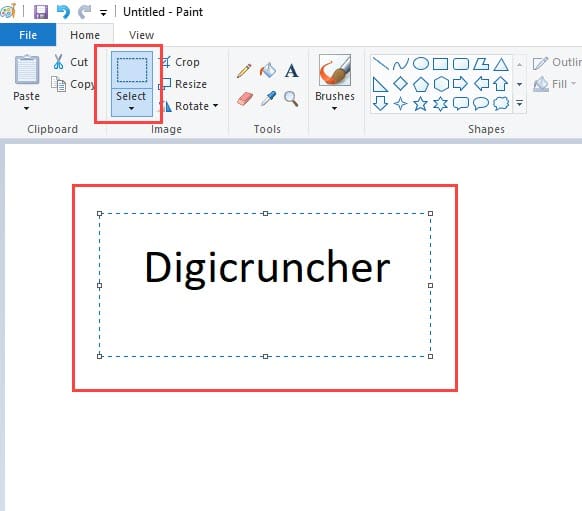Choose the Down arrow shape
Image resolution: width=582 pixels, height=511 pixels.
(380, 104)
